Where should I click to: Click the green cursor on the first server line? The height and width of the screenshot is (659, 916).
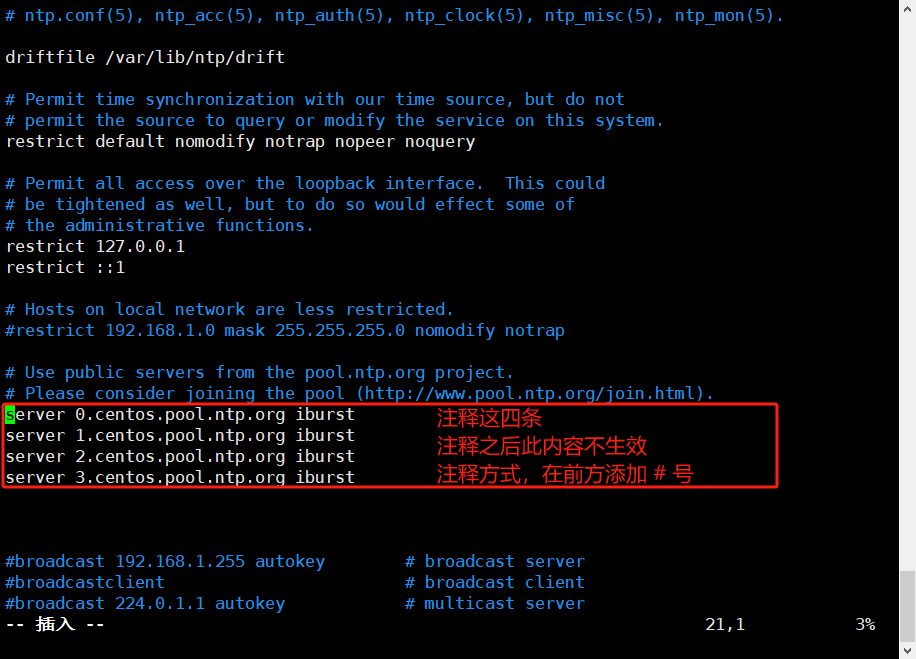tap(10, 414)
